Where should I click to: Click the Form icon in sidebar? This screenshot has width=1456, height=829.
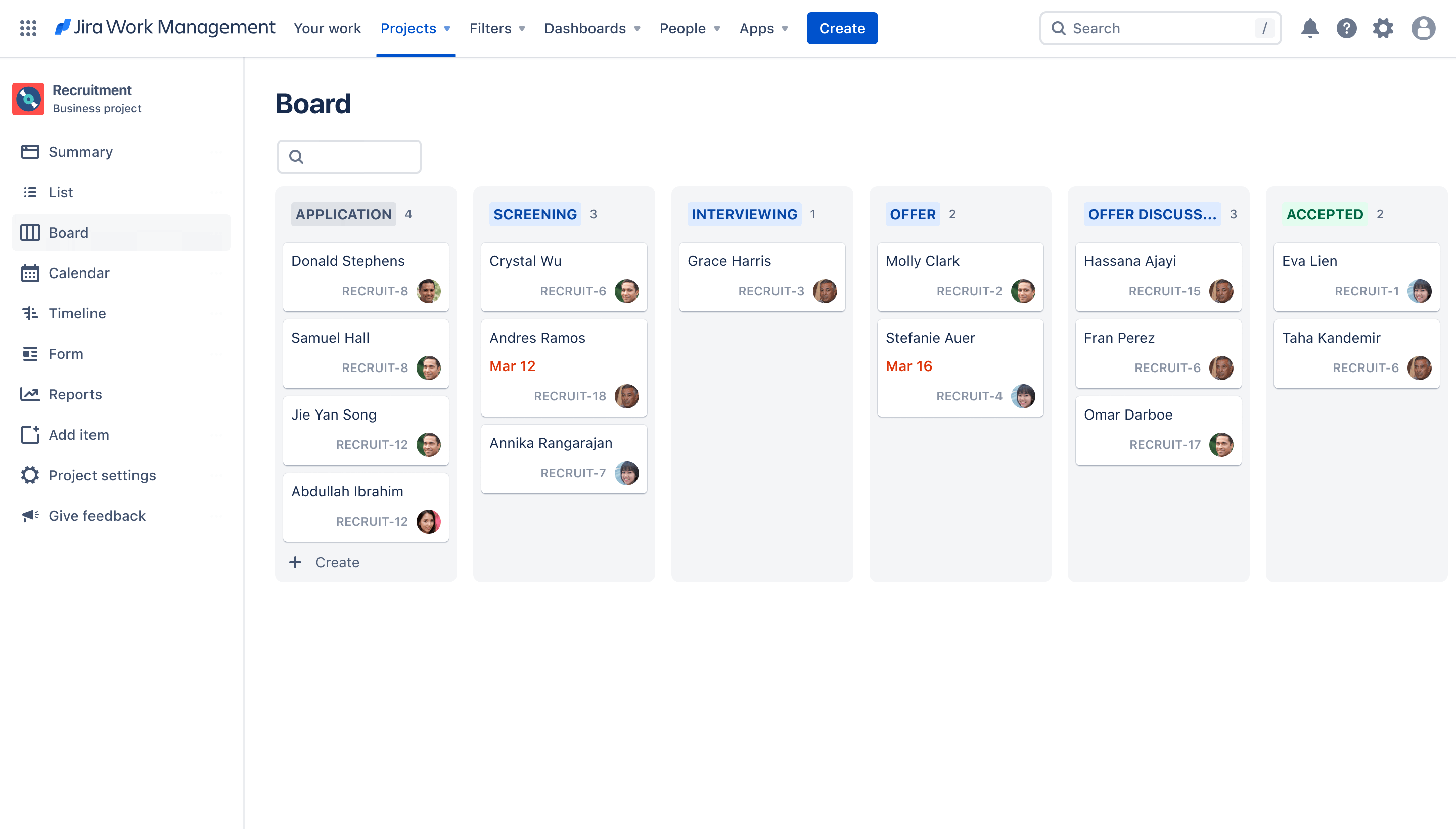[30, 353]
